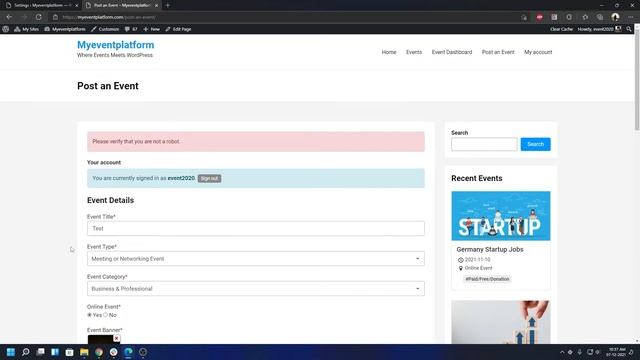Open Microsoft Store from the taskbar
The width and height of the screenshot is (640, 360).
(69, 352)
